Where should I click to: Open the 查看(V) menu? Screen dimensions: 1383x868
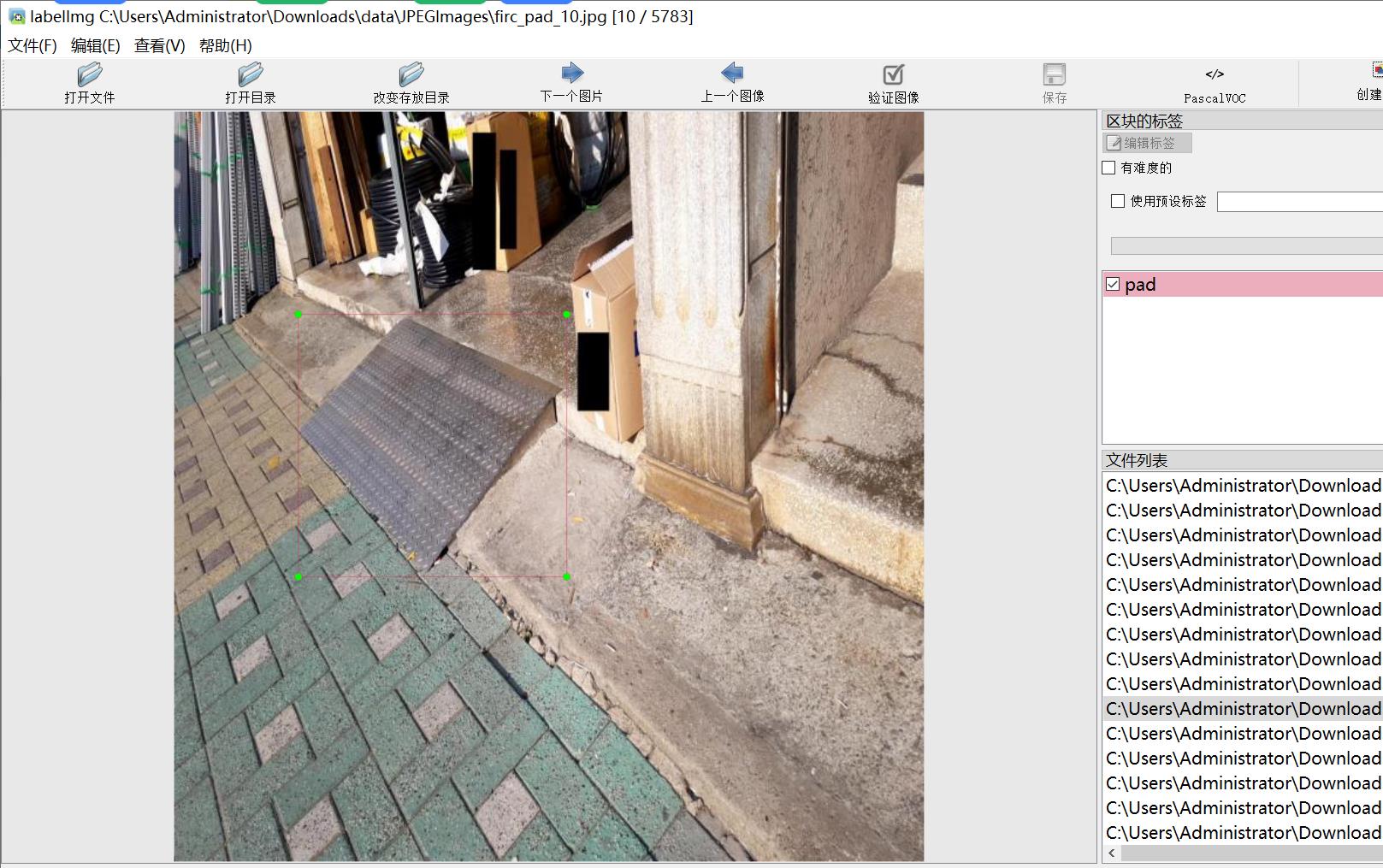tap(160, 45)
